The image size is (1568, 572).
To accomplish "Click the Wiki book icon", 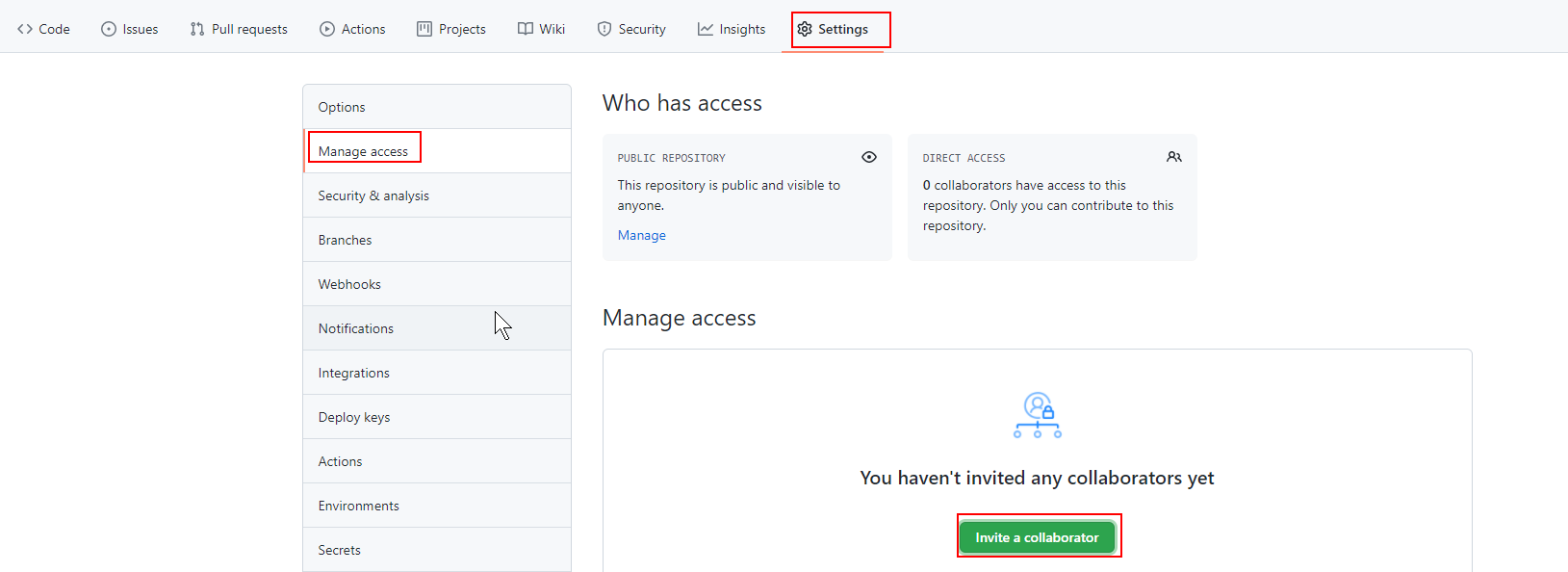I will click(x=526, y=29).
